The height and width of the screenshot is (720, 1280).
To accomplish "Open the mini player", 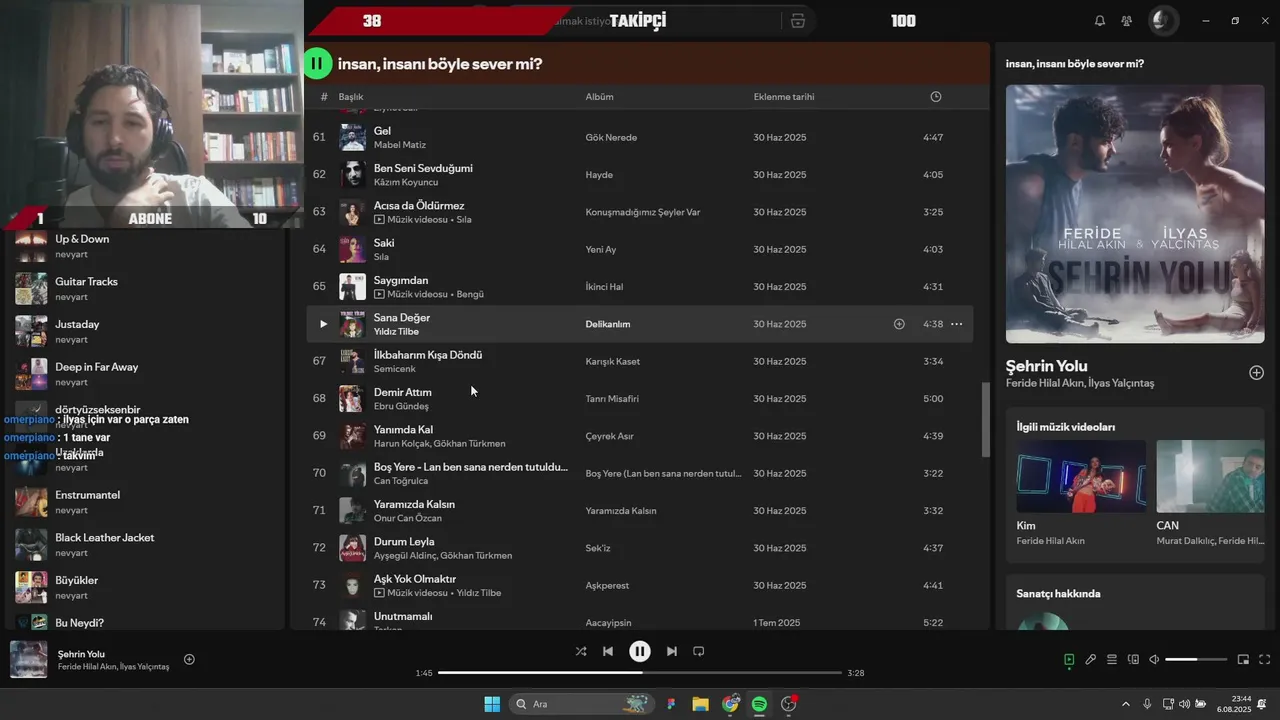I will 1243,660.
